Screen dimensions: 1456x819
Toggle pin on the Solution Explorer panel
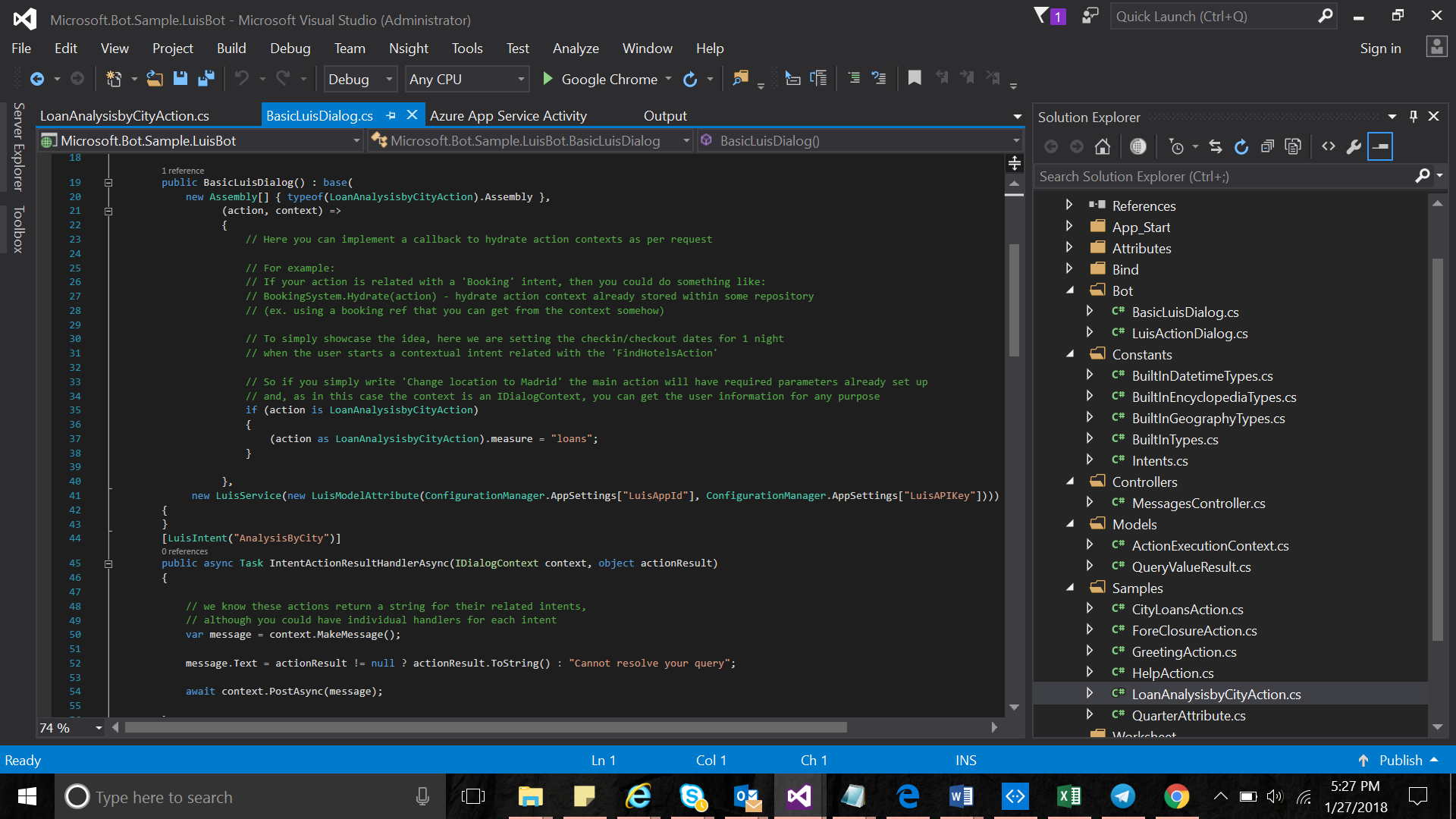click(x=1413, y=116)
